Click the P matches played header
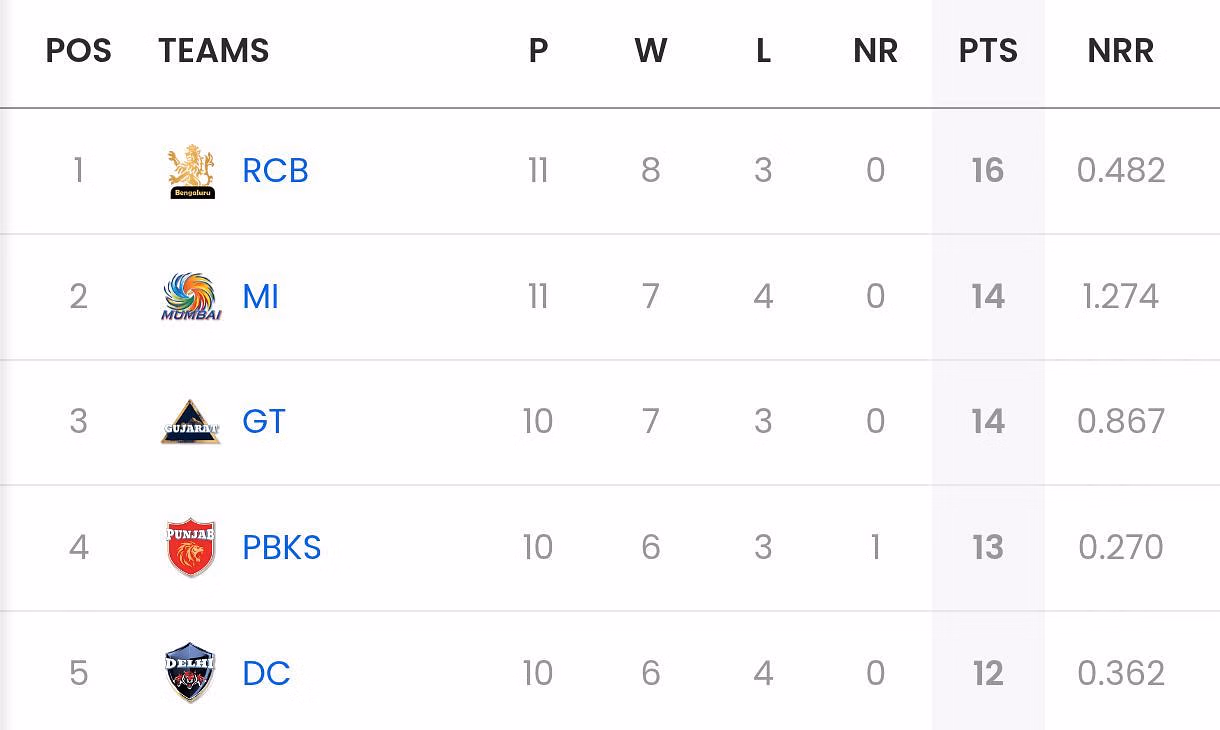Viewport: 1220px width, 730px height. point(538,51)
